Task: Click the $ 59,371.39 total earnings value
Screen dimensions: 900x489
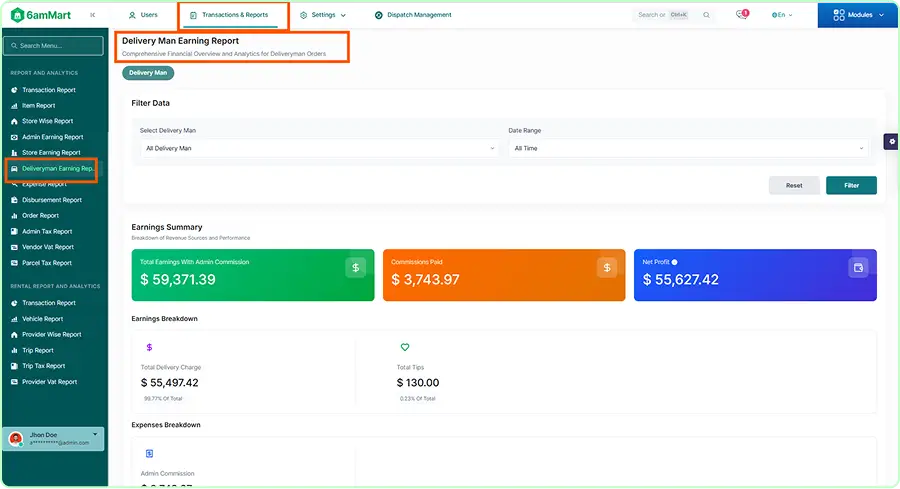Action: (178, 280)
